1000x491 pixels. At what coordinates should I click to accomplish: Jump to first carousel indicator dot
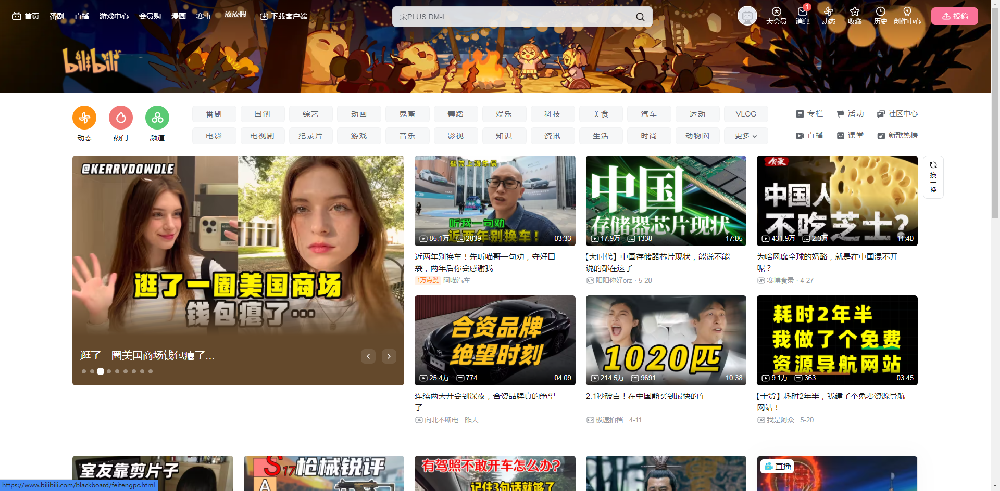pos(83,371)
